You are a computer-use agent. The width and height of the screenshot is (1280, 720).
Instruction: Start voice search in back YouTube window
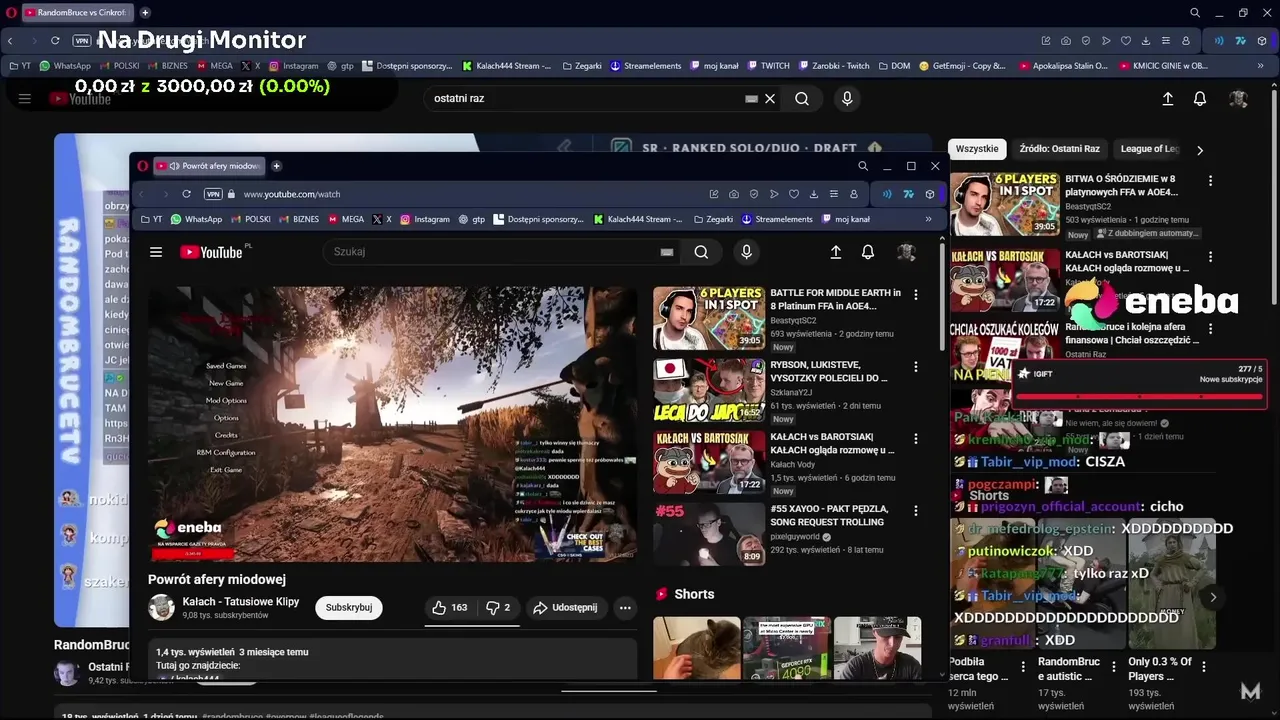click(847, 99)
